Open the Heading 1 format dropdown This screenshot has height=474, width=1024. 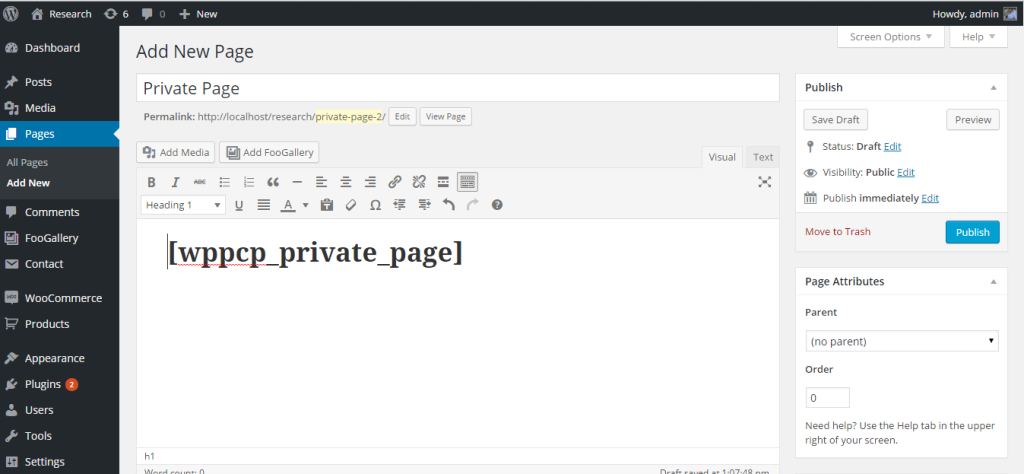(184, 205)
